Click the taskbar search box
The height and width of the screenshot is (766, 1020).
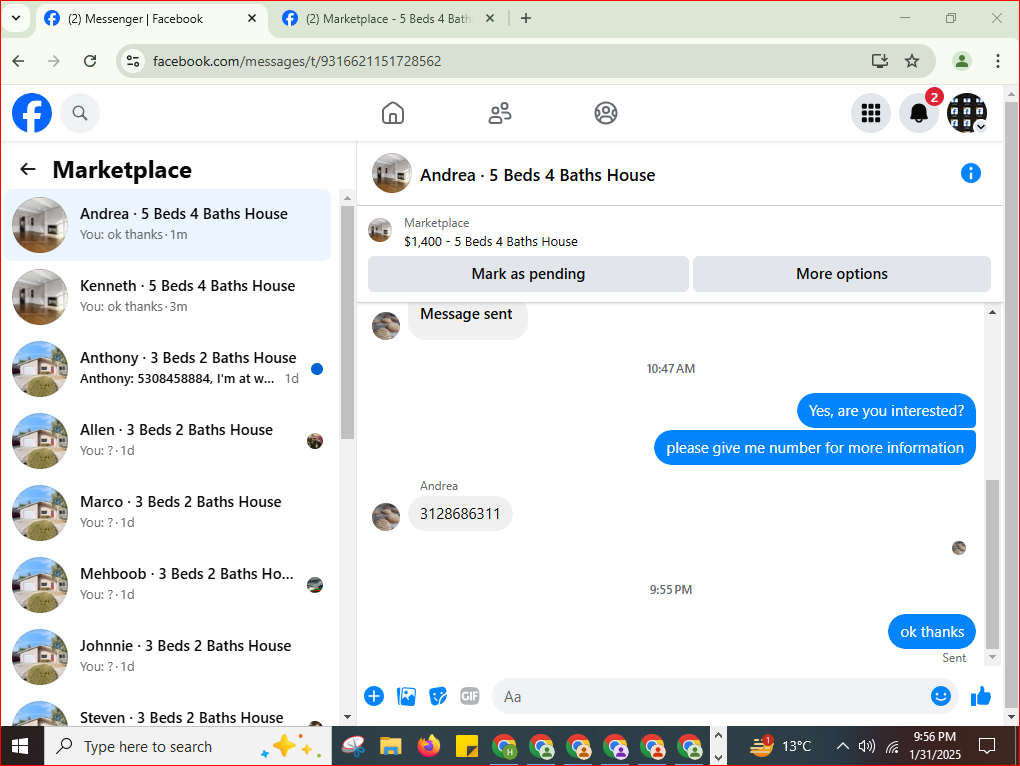tap(187, 746)
